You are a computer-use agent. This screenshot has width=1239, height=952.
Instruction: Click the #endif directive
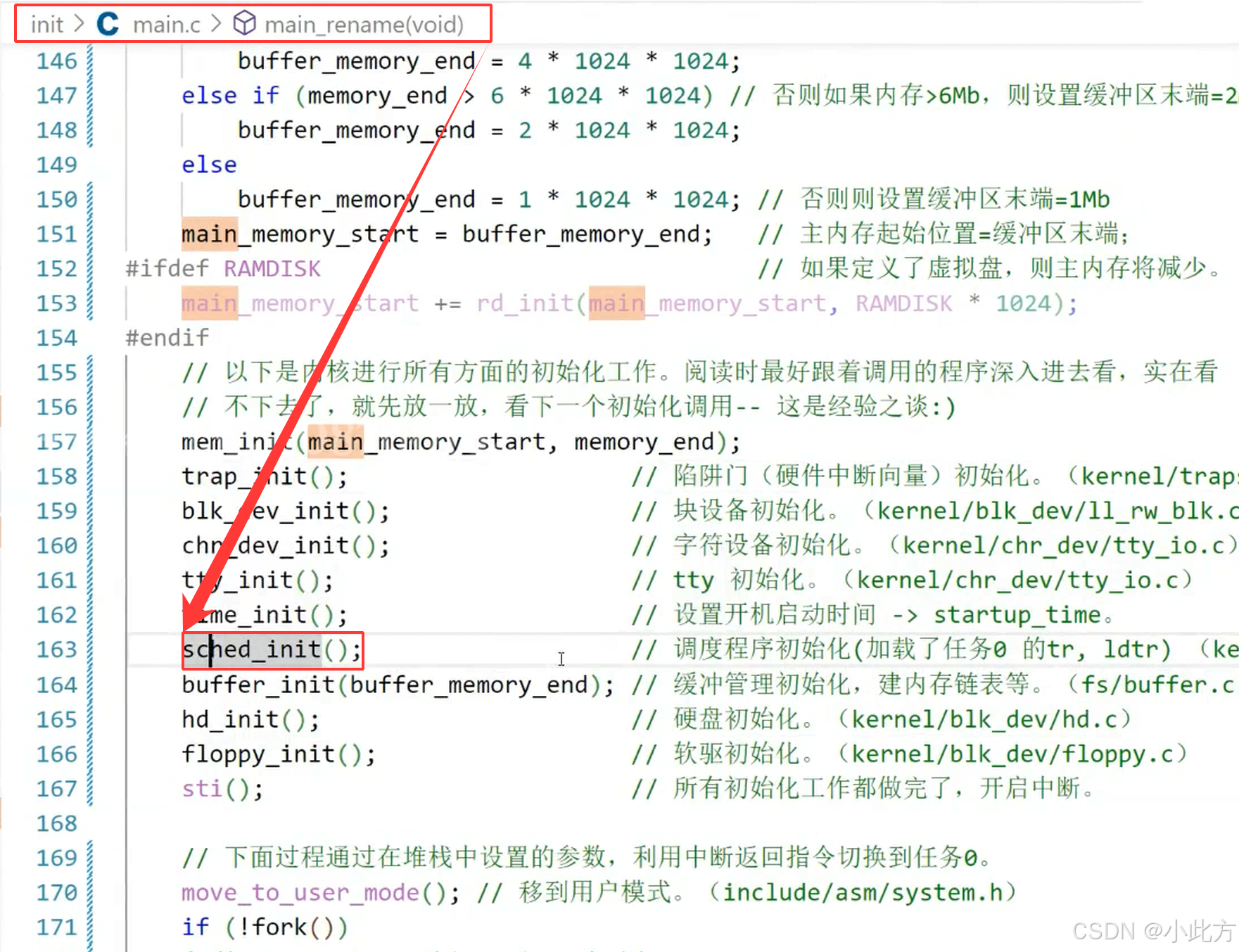(x=167, y=338)
